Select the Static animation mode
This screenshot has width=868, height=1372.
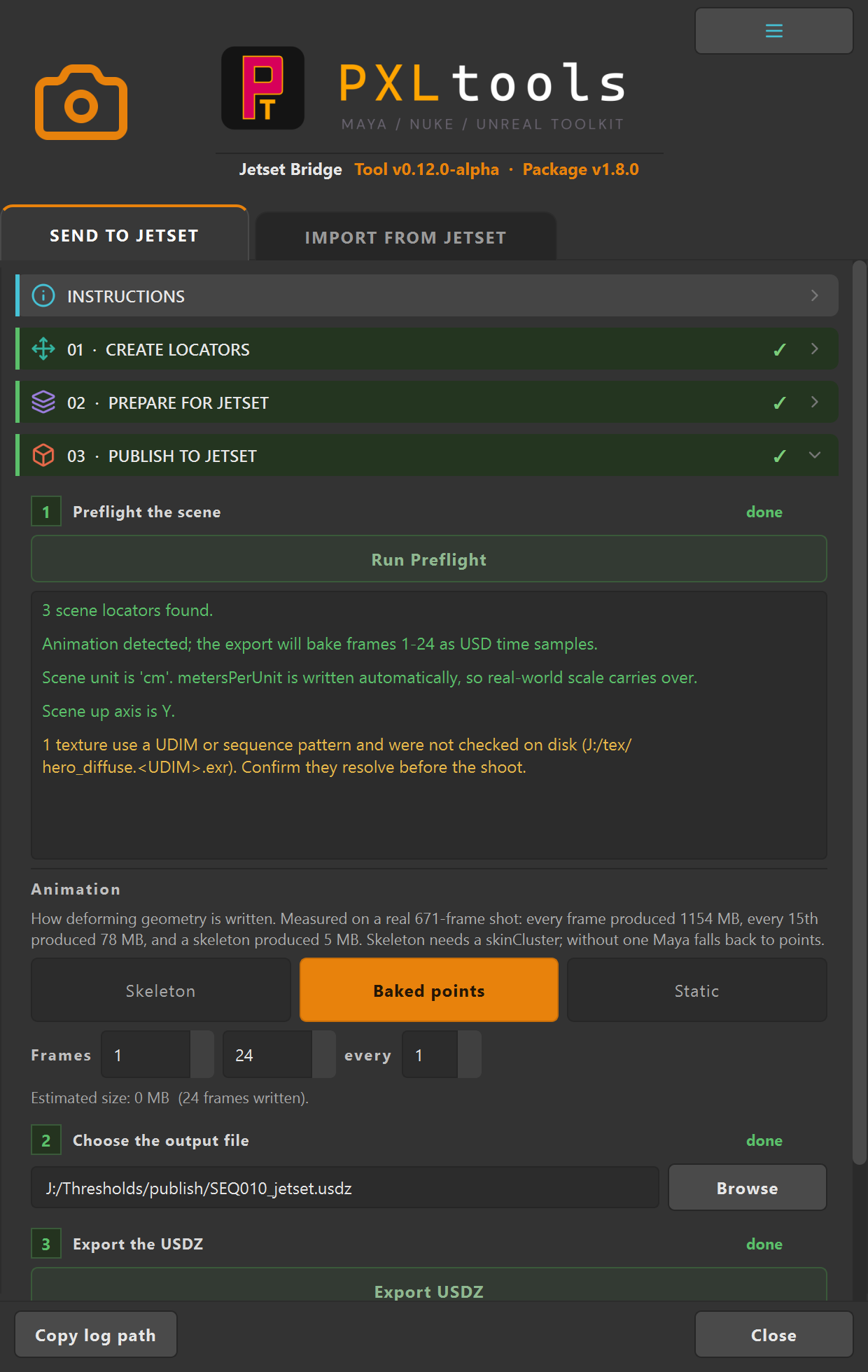coord(696,990)
